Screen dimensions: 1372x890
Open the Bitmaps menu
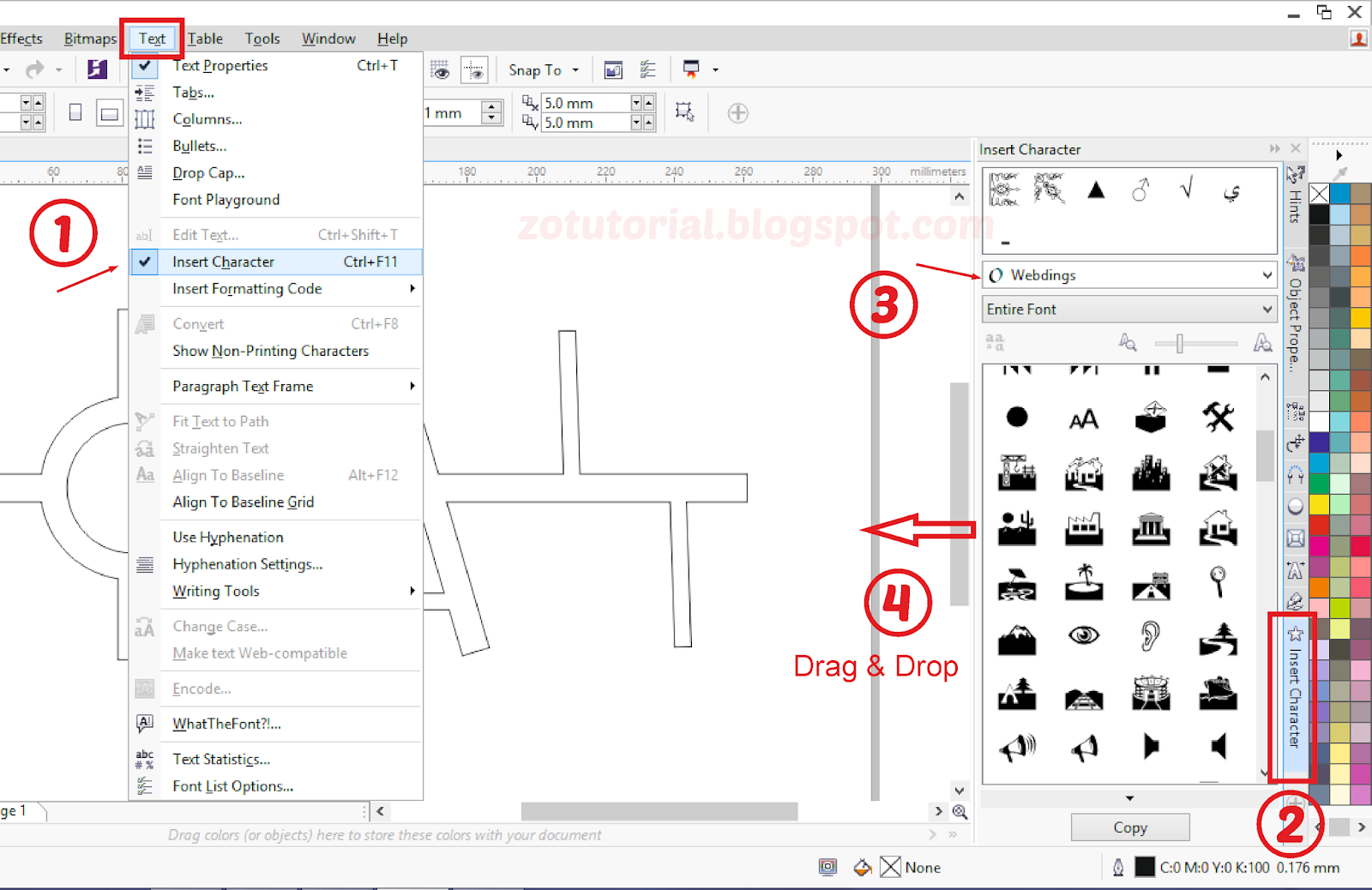point(90,39)
